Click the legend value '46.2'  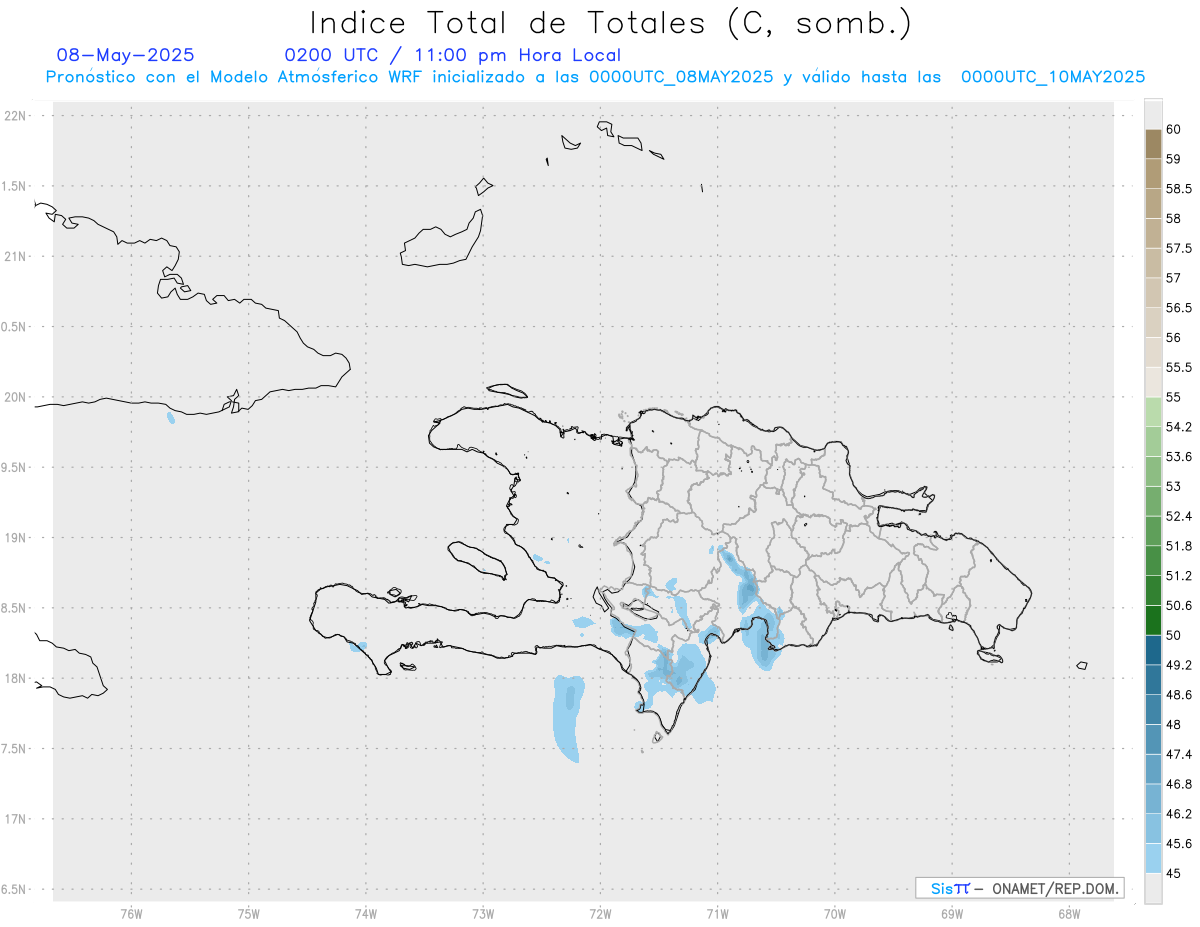(1179, 814)
